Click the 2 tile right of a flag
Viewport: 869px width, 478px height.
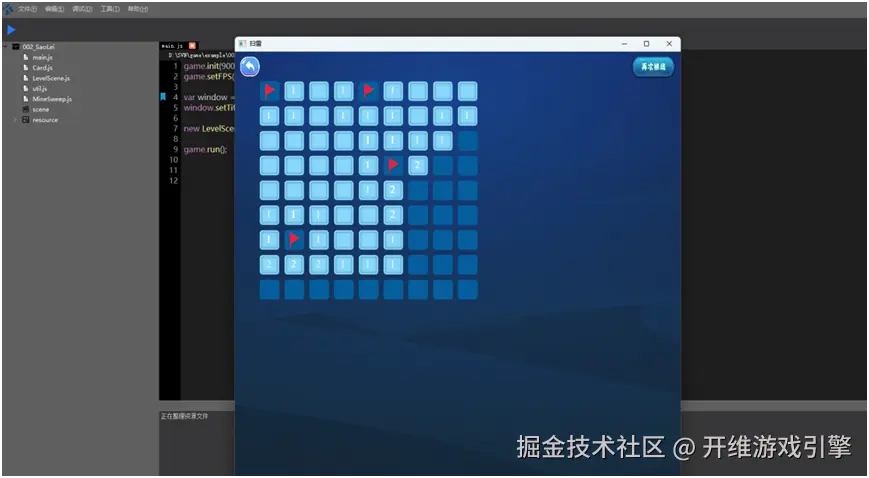tap(418, 165)
